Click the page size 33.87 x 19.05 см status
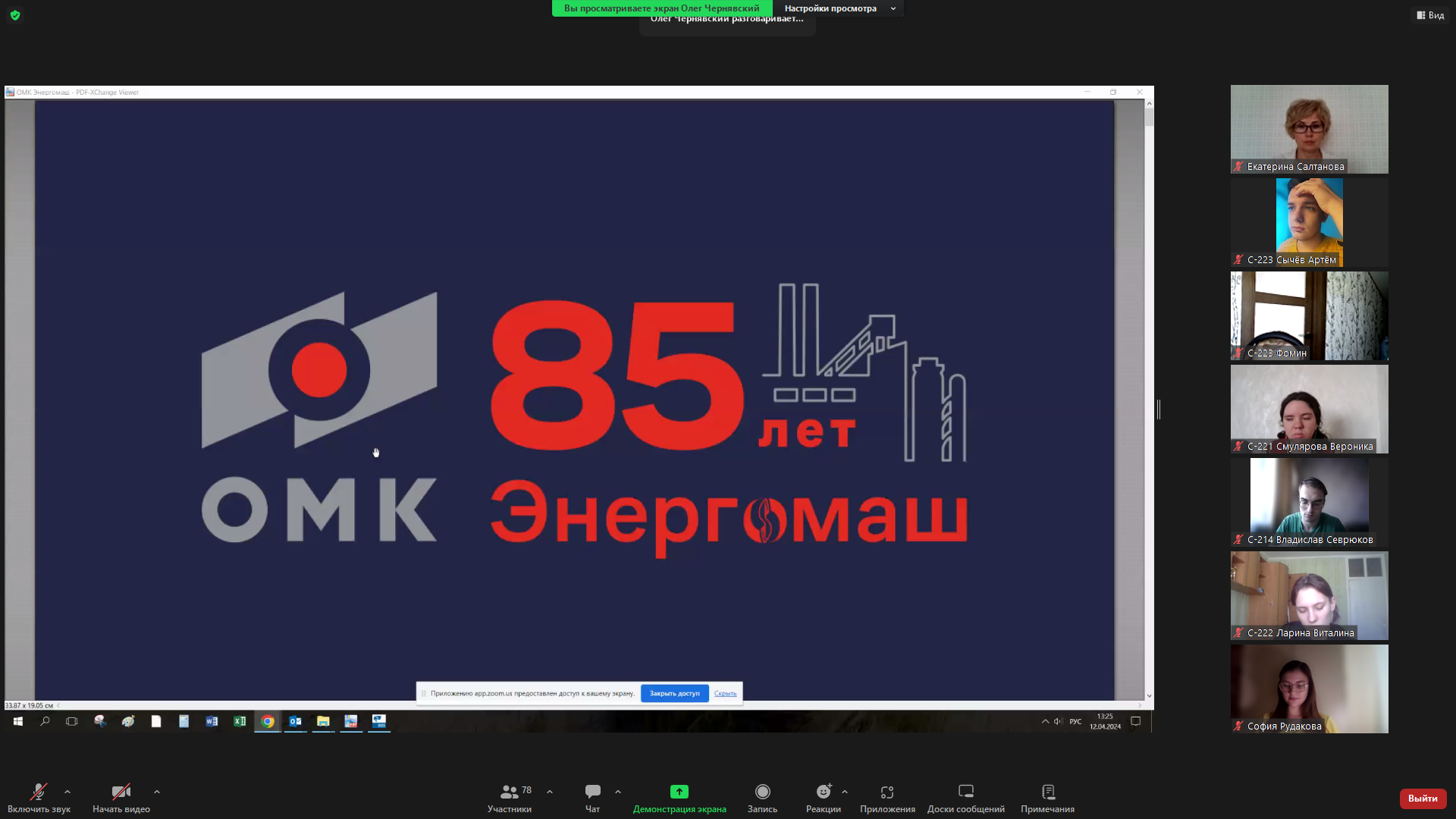Viewport: 1456px width, 819px height. [29, 705]
